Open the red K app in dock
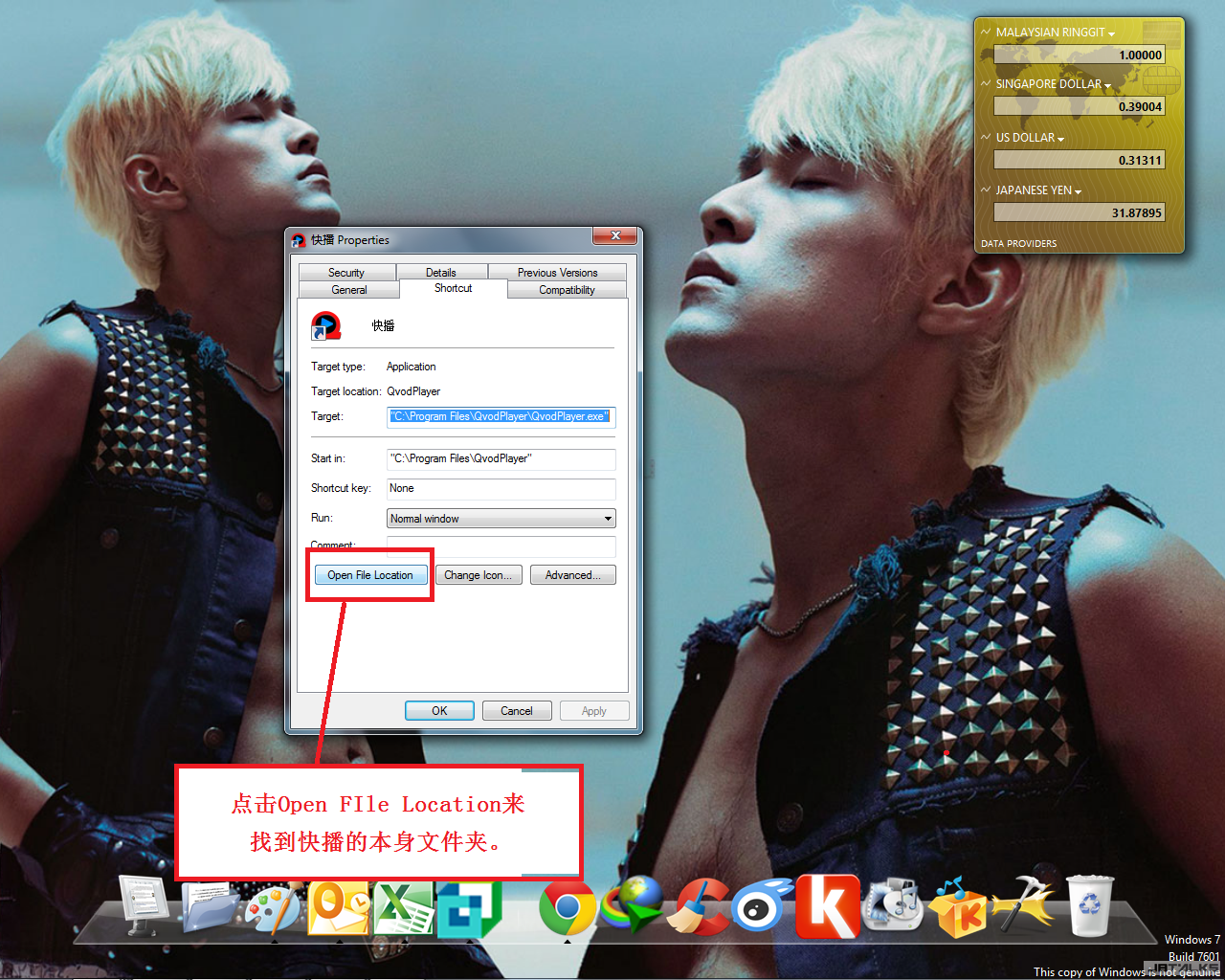1225x980 pixels. coord(828,905)
